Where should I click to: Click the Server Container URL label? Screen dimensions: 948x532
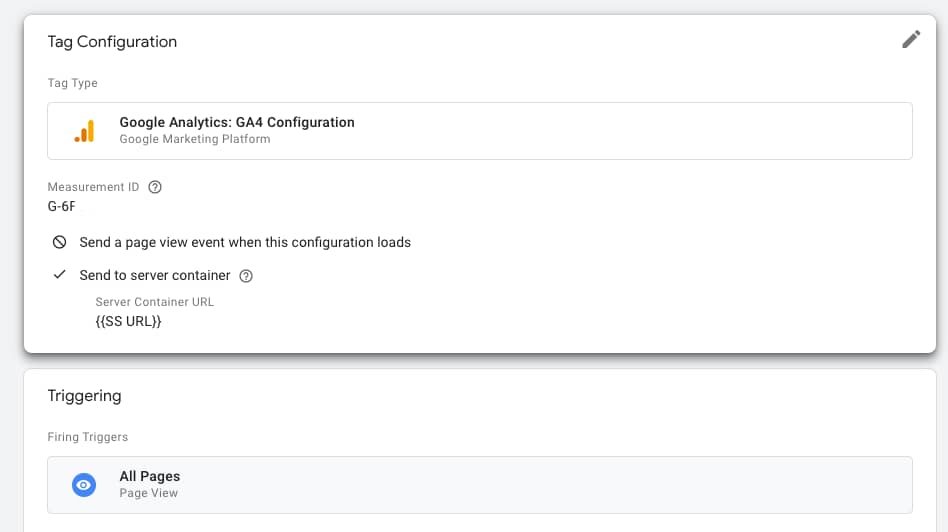[x=155, y=302]
